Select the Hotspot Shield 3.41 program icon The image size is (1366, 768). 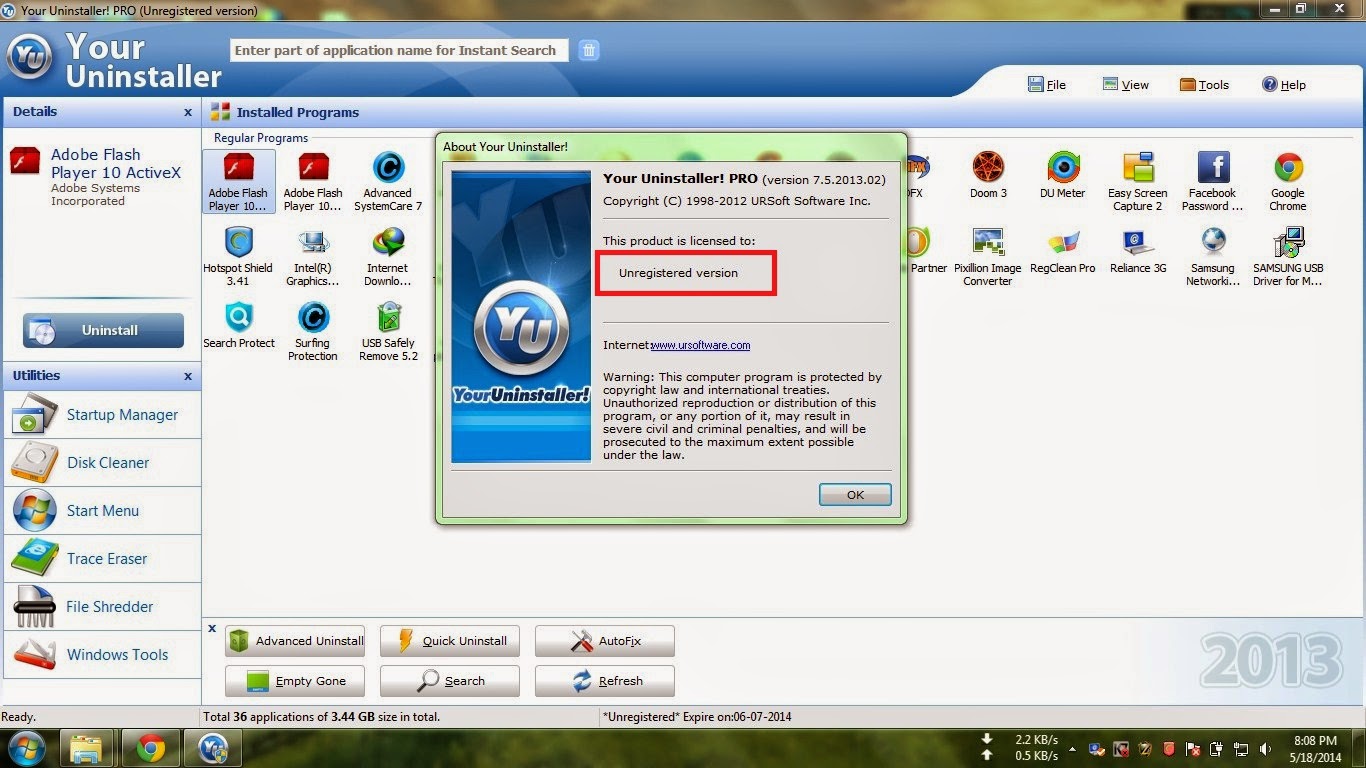click(238, 257)
